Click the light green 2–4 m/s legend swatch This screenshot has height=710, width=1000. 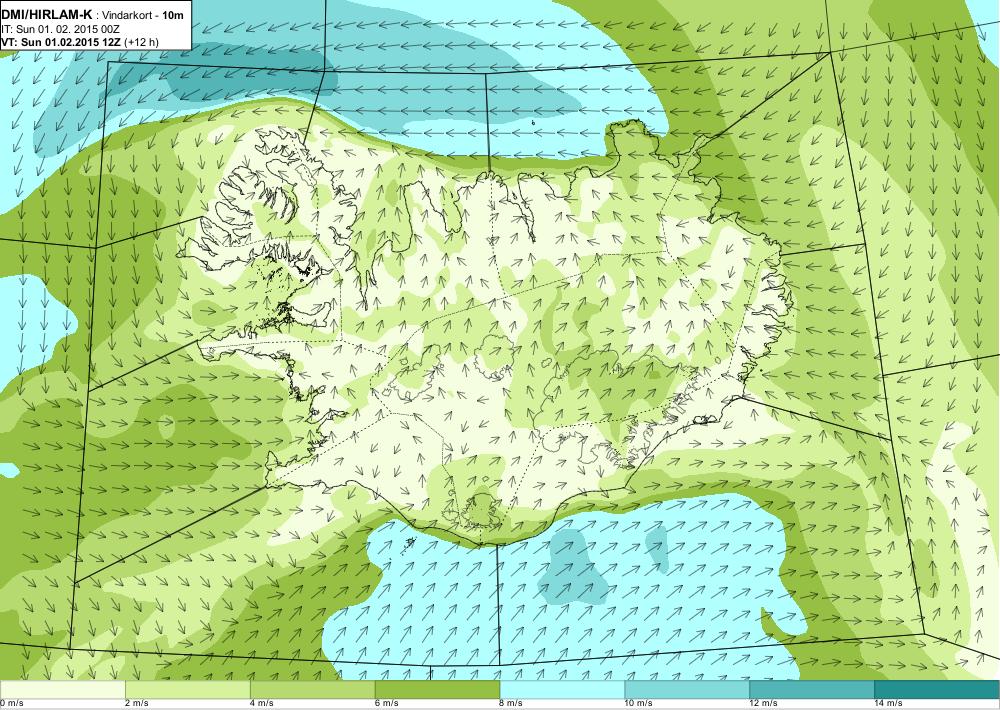click(x=188, y=689)
